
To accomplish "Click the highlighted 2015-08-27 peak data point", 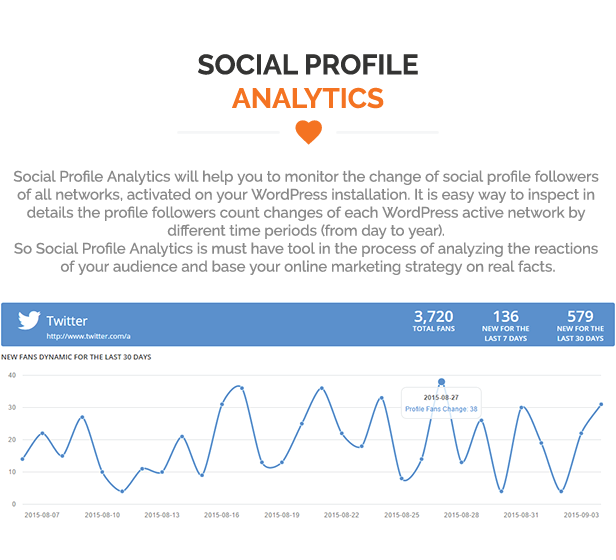I will tap(442, 382).
